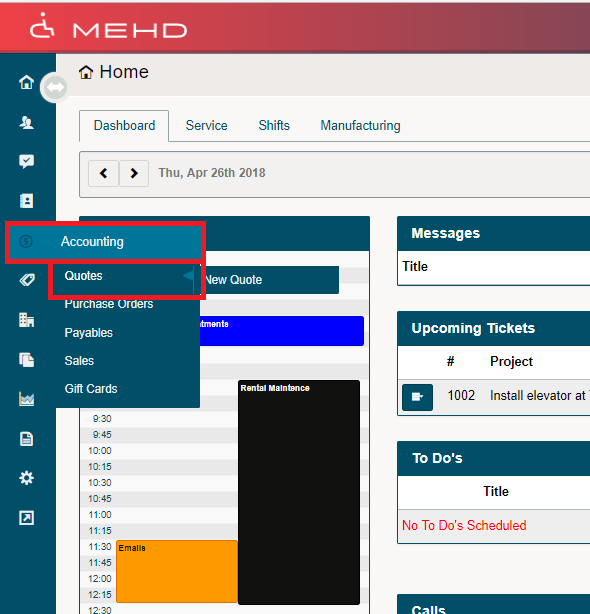Click the Title column in To Do's
The width and height of the screenshot is (590, 614).
click(496, 491)
